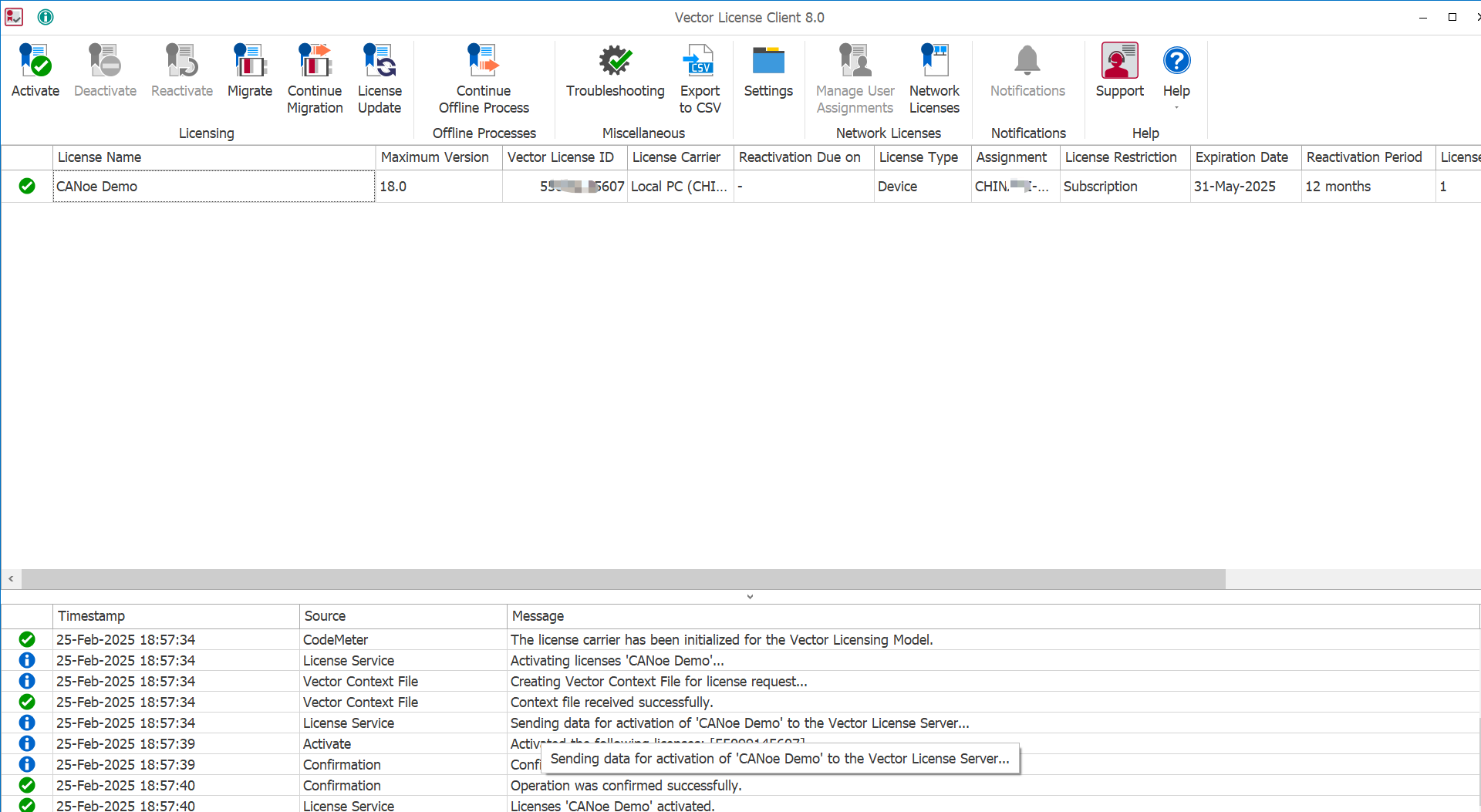Image resolution: width=1481 pixels, height=812 pixels.
Task: Click the License Restriction column header
Action: click(1125, 157)
